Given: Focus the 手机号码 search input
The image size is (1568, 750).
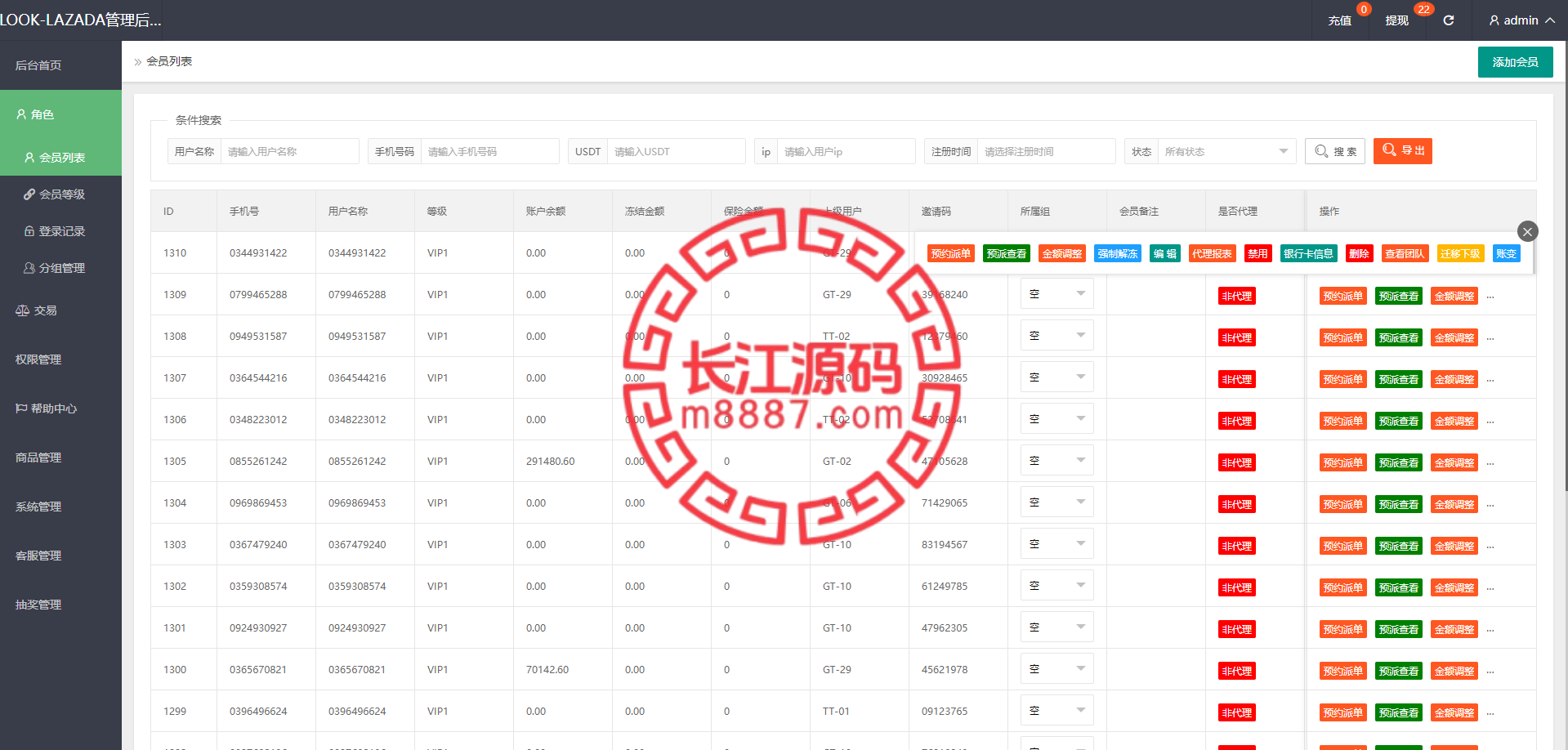Looking at the screenshot, I should click(489, 151).
